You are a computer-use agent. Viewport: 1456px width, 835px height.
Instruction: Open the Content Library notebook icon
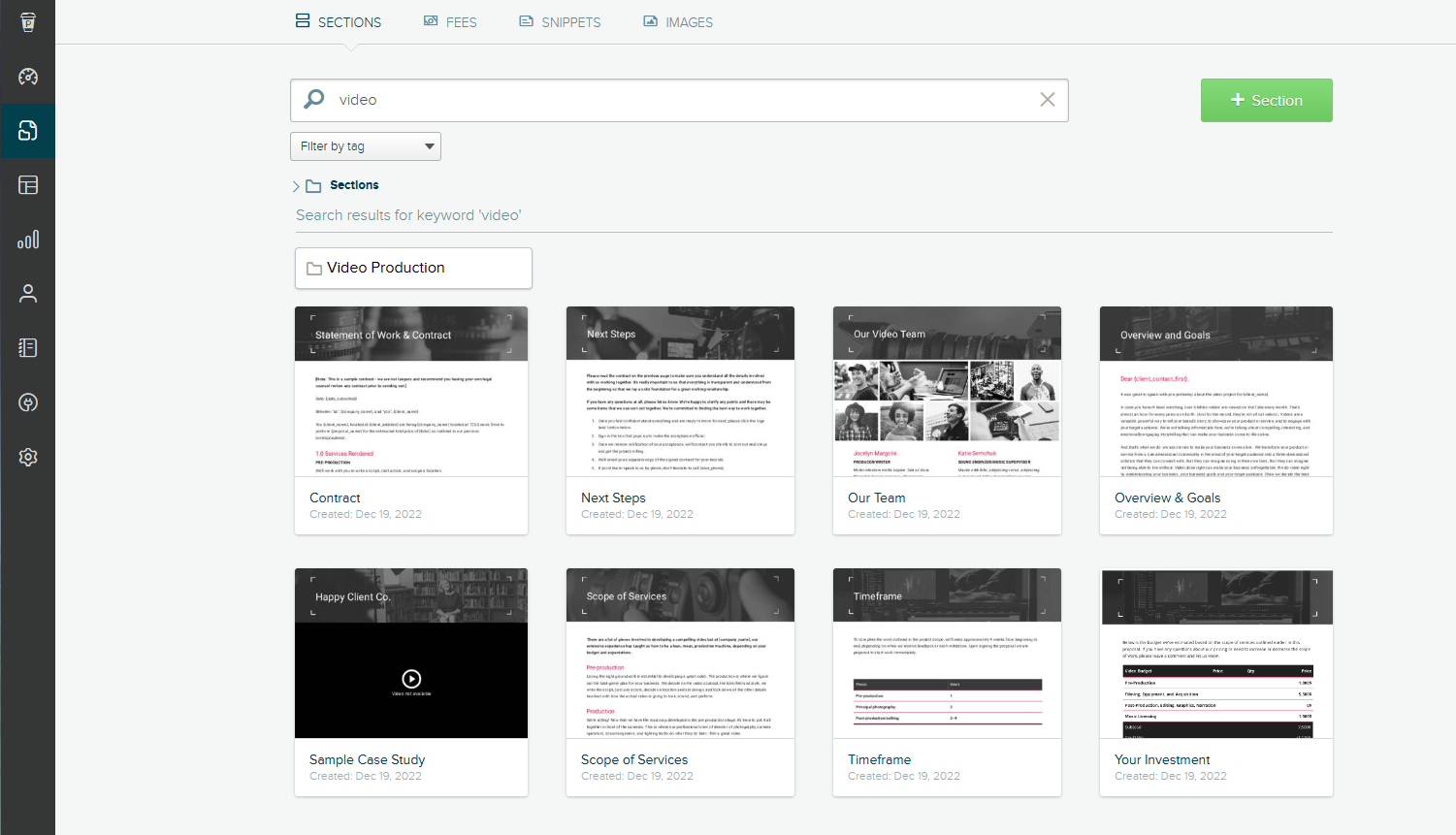(27, 347)
